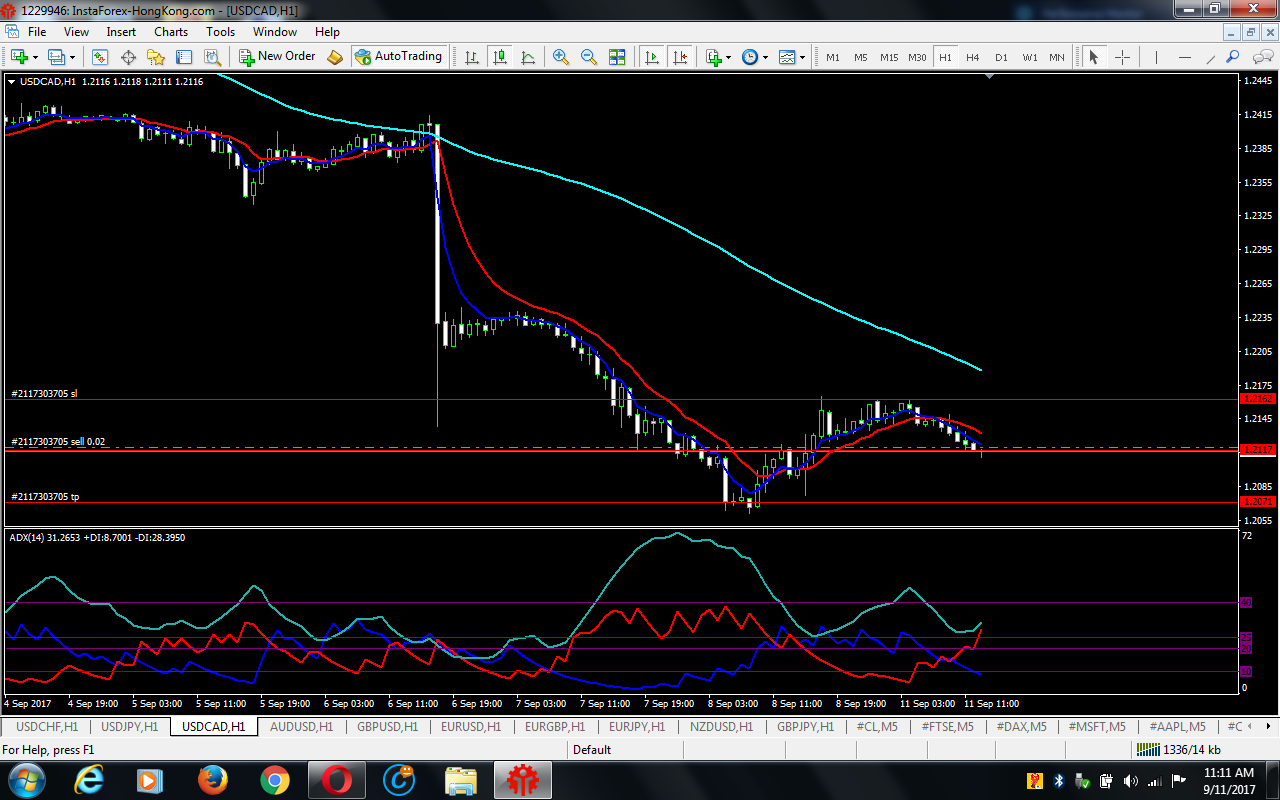The width and height of the screenshot is (1280, 800).
Task: Select the Vertical Line drawing tool
Action: (x=1157, y=57)
